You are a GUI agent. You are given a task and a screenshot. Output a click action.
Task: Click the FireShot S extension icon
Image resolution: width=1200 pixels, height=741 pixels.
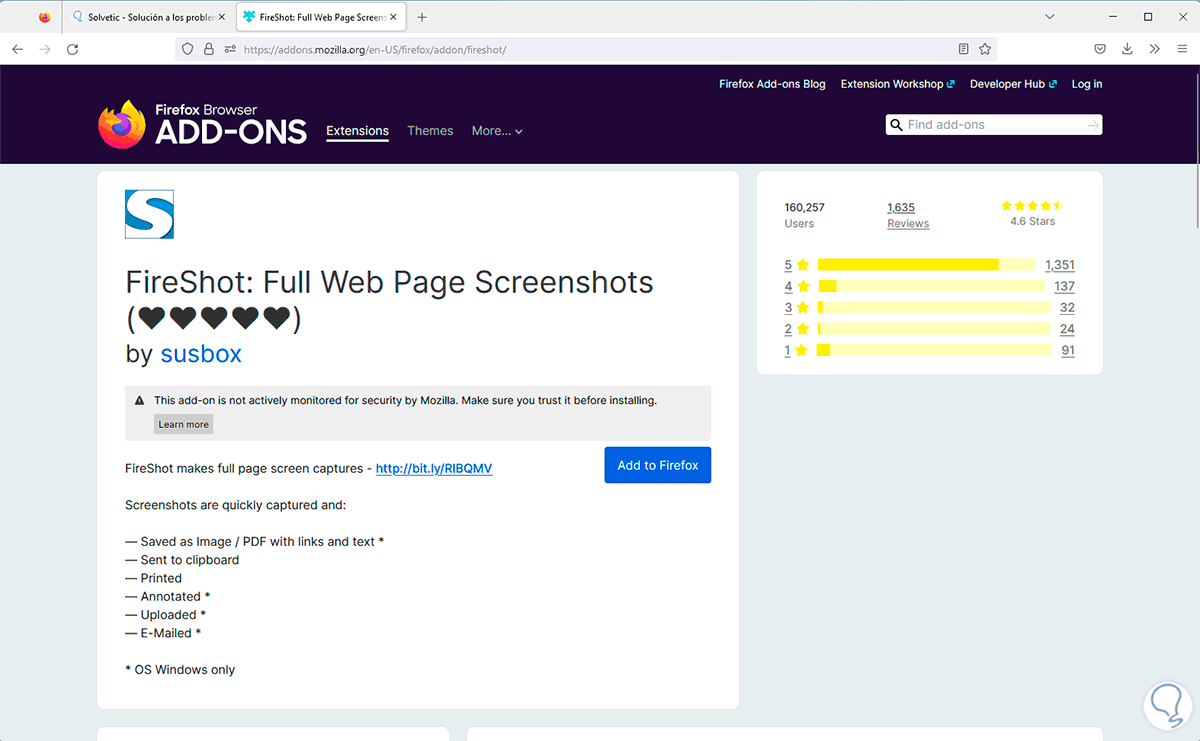click(149, 214)
